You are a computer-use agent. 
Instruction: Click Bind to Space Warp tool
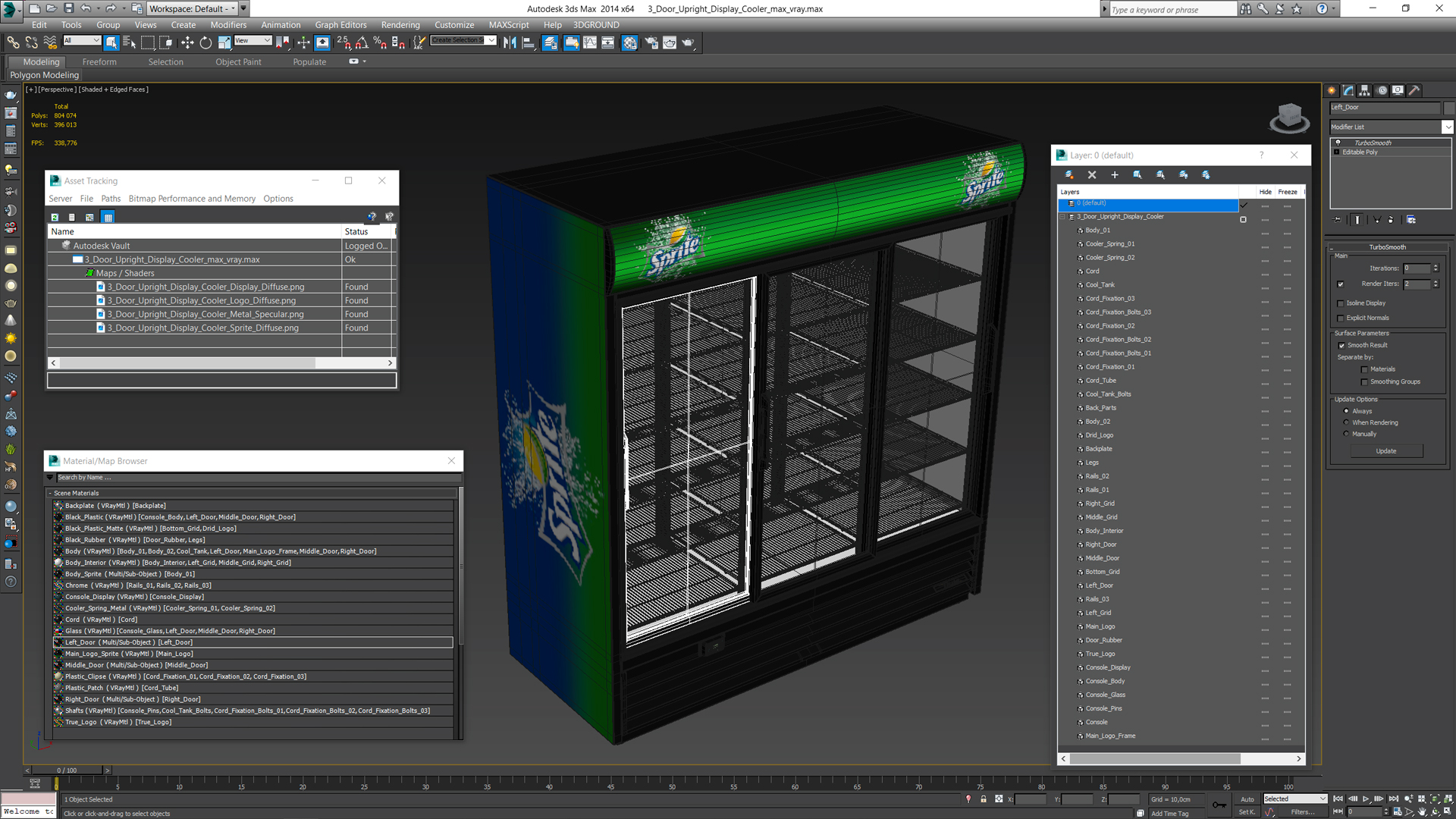49,42
